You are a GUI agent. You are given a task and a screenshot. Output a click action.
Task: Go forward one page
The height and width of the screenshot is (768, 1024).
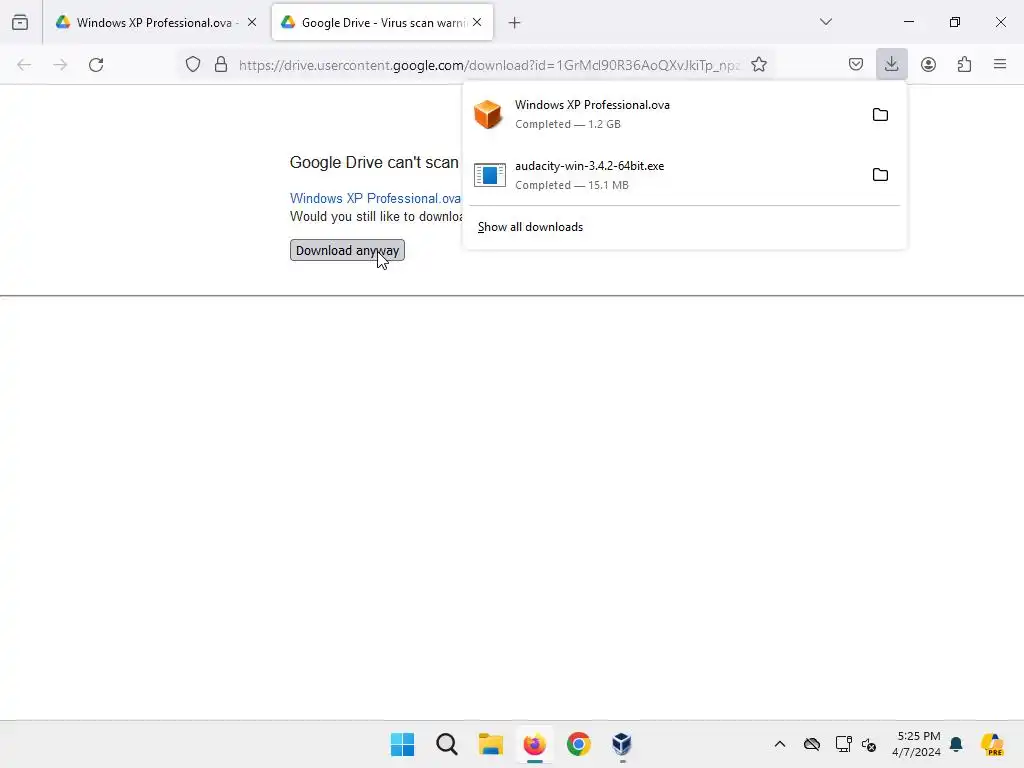[60, 65]
